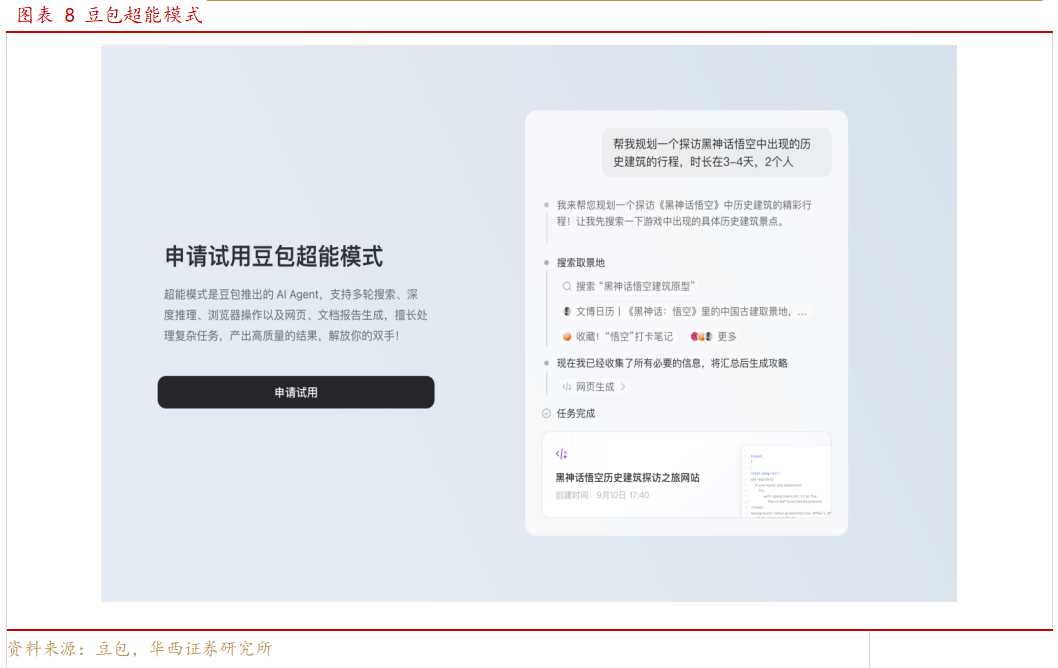1058x668 pixels.
Task: Click the 申请试用 button
Action: click(x=296, y=392)
